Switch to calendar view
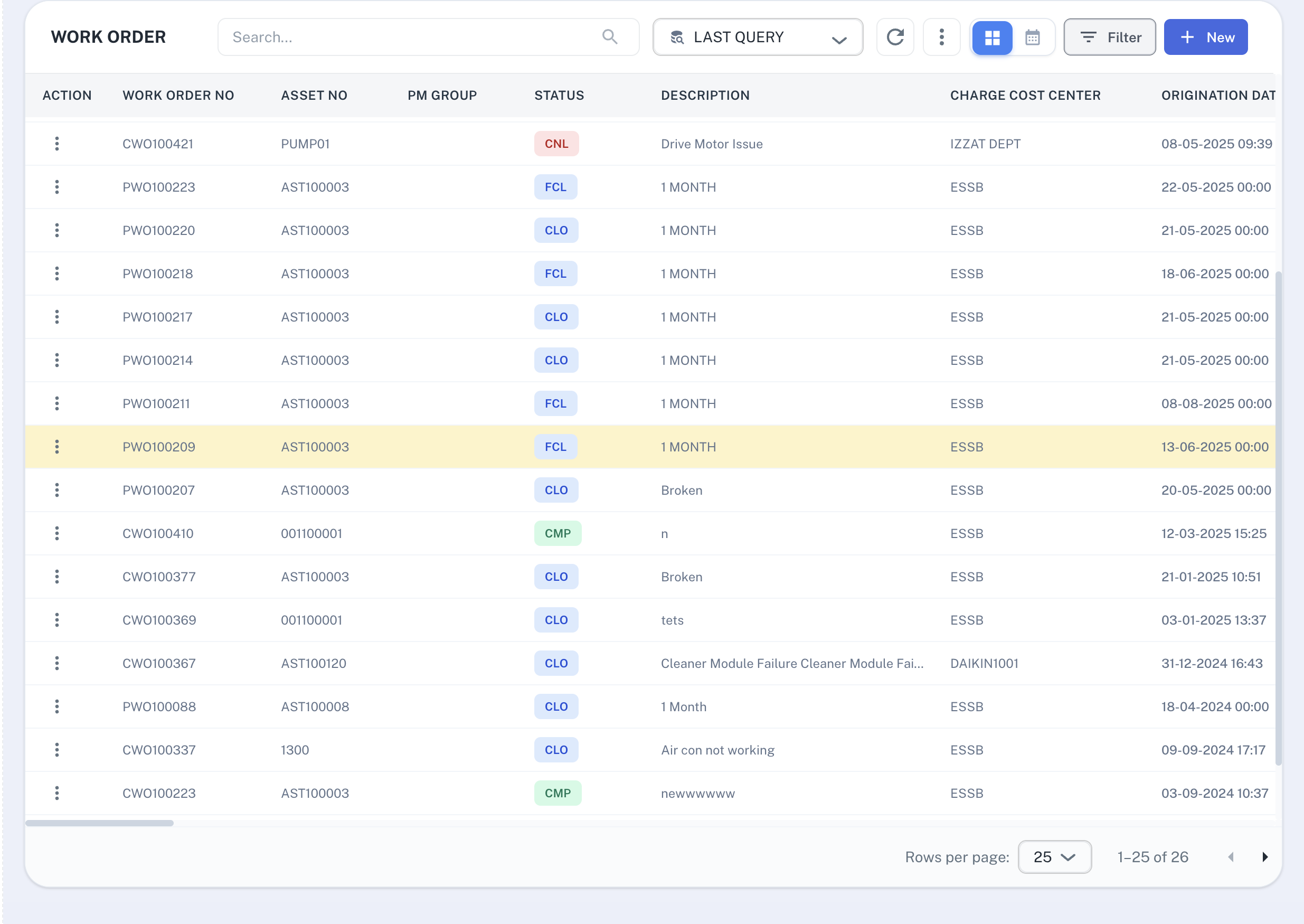Image resolution: width=1304 pixels, height=924 pixels. [x=1033, y=37]
